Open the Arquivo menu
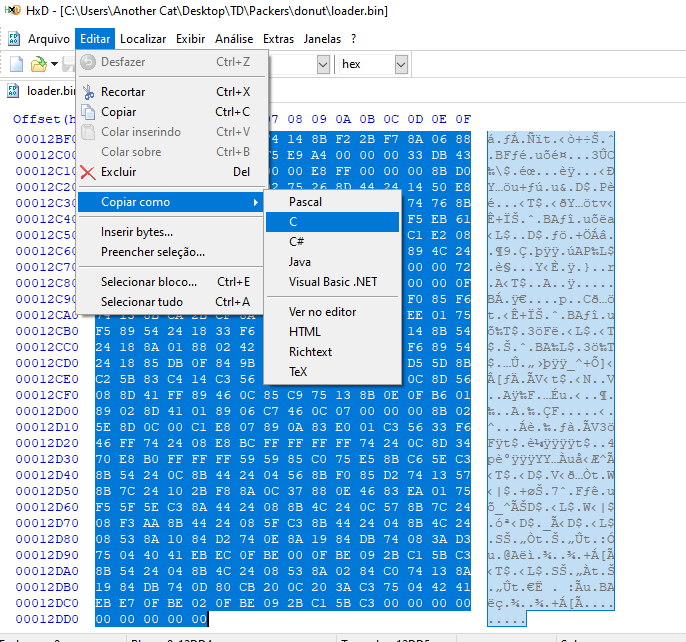Viewport: 686px width, 642px height. click(x=49, y=39)
